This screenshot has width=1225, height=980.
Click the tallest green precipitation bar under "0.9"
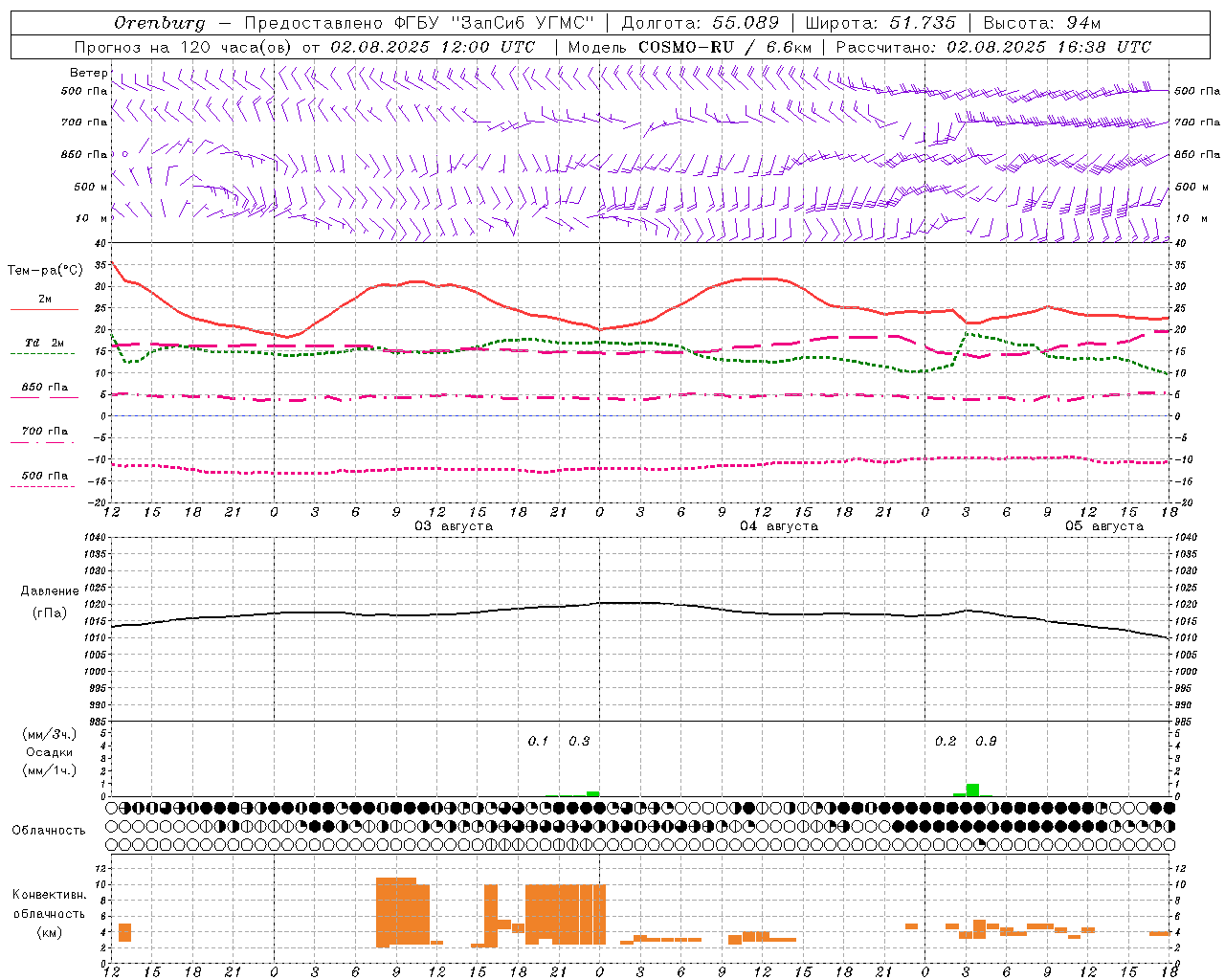(x=972, y=790)
